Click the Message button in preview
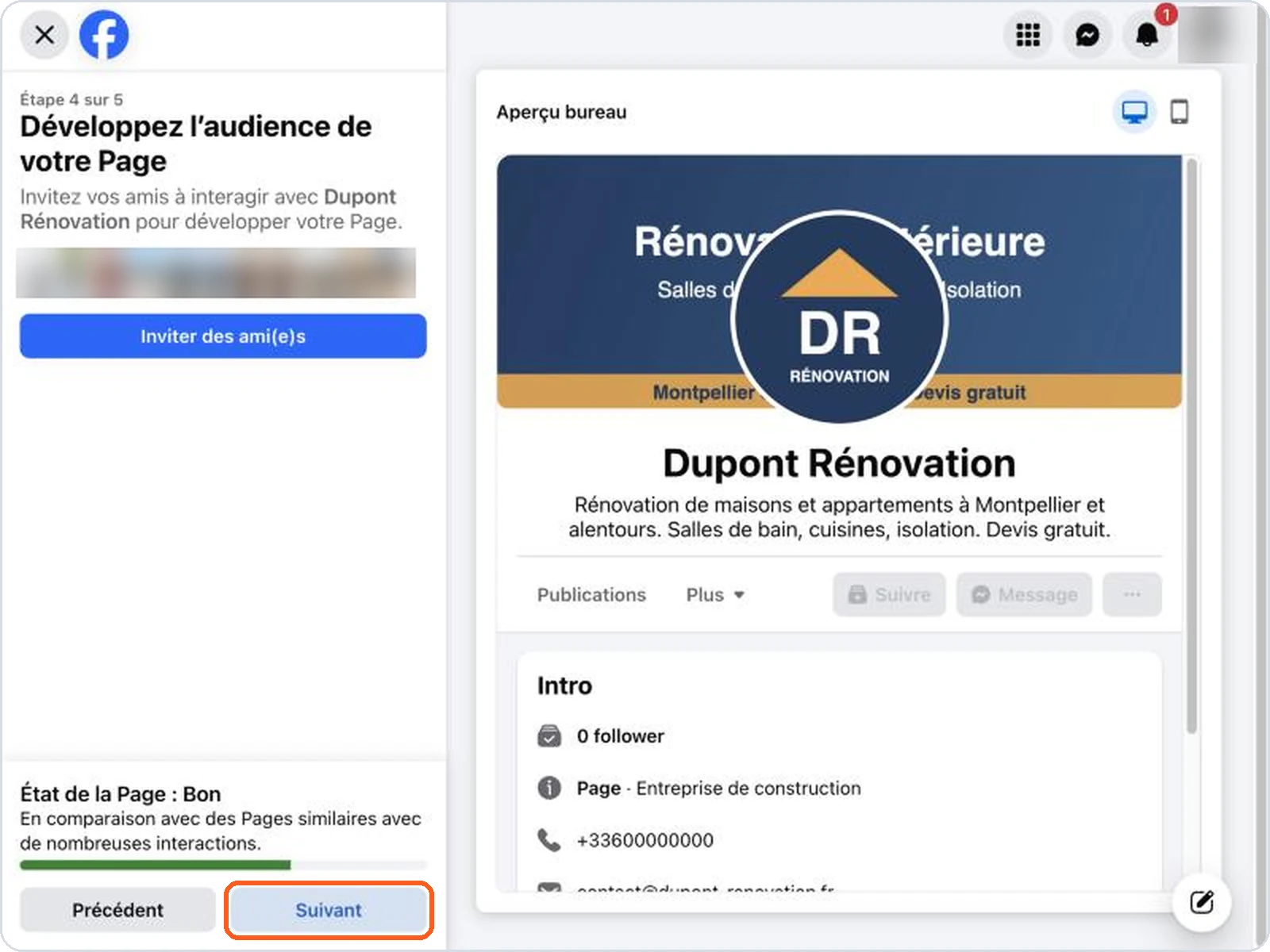This screenshot has width=1270, height=952. (1024, 595)
